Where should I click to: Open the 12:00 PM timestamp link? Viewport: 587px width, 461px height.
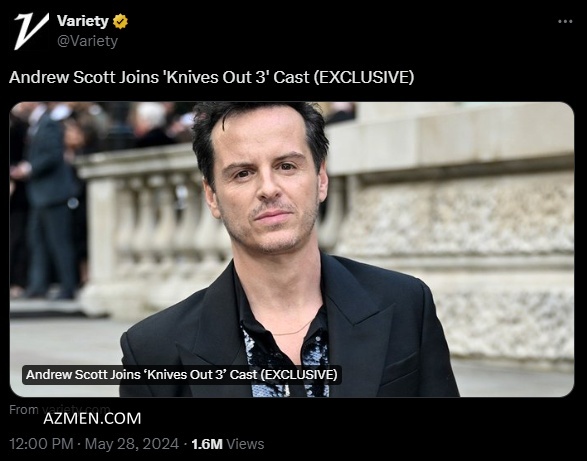41,444
